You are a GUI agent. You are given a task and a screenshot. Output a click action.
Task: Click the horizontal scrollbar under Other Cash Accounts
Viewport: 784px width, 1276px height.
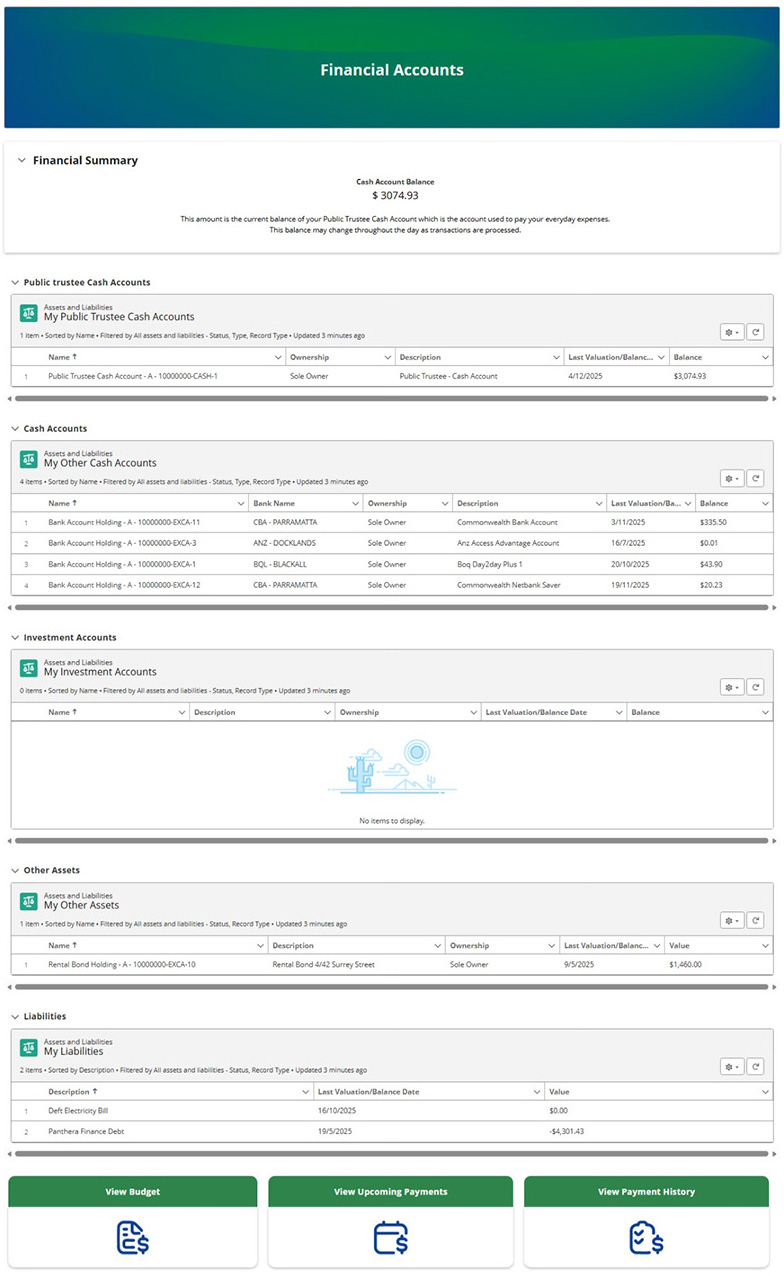(x=391, y=607)
